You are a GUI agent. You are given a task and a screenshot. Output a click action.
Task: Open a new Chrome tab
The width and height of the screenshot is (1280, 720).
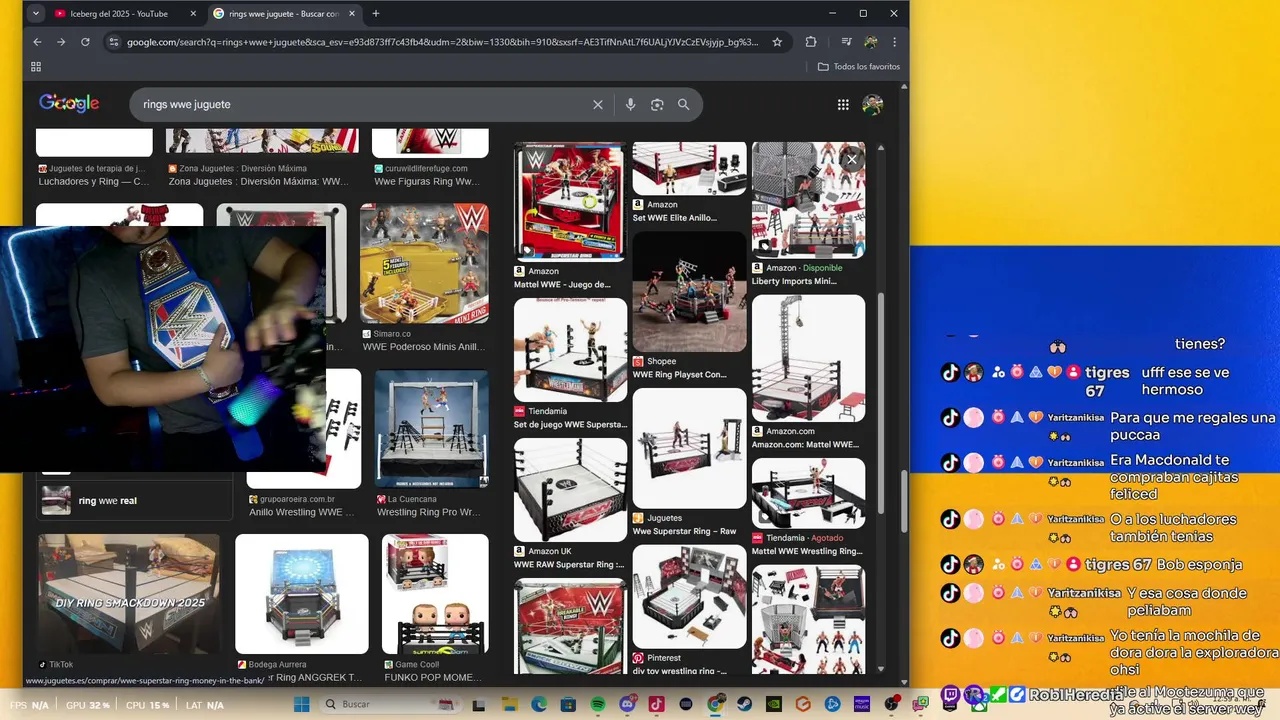[x=376, y=14]
